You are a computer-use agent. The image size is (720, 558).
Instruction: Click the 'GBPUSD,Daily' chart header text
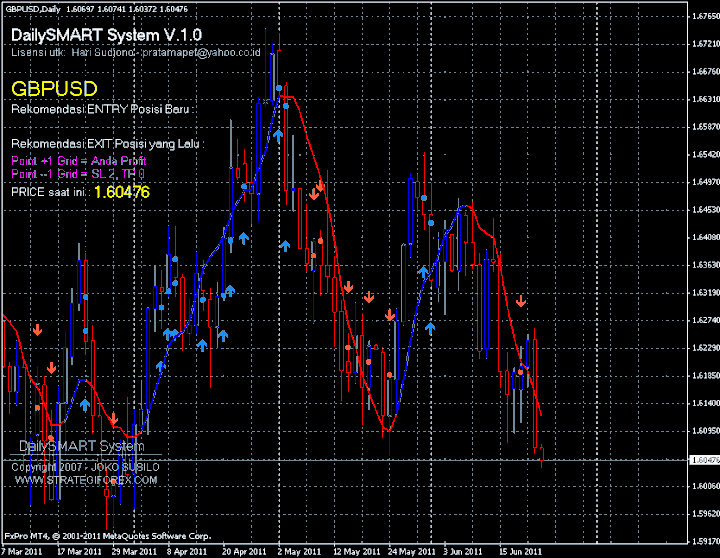coord(33,9)
